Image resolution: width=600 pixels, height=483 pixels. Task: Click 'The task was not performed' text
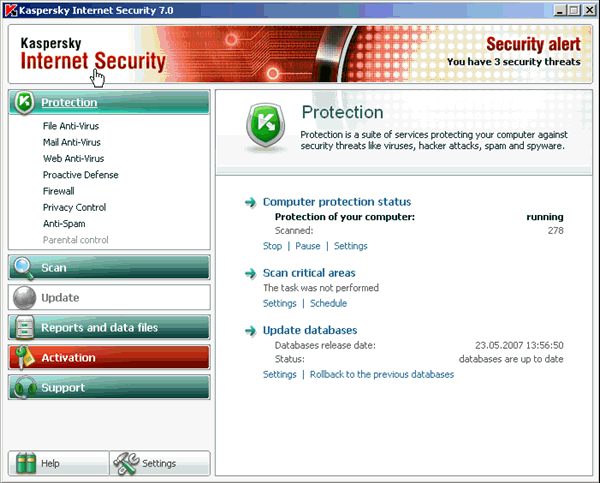tap(321, 288)
